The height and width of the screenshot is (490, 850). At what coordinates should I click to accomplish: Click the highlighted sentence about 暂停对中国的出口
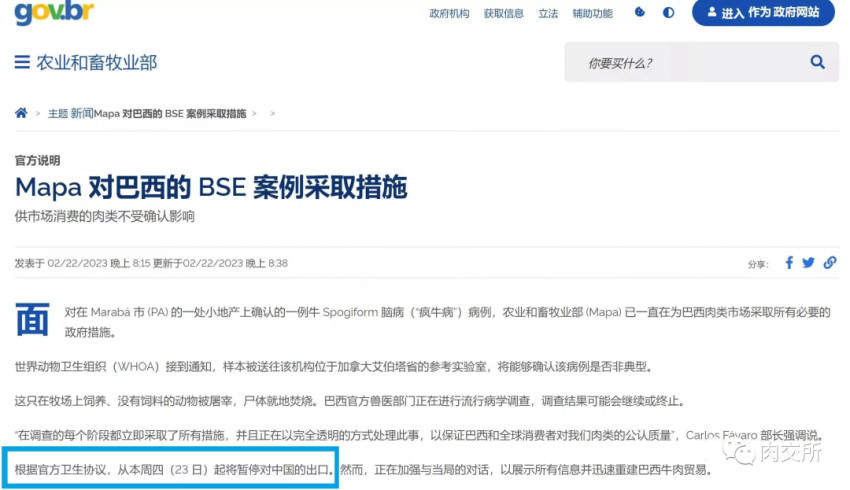click(x=171, y=469)
